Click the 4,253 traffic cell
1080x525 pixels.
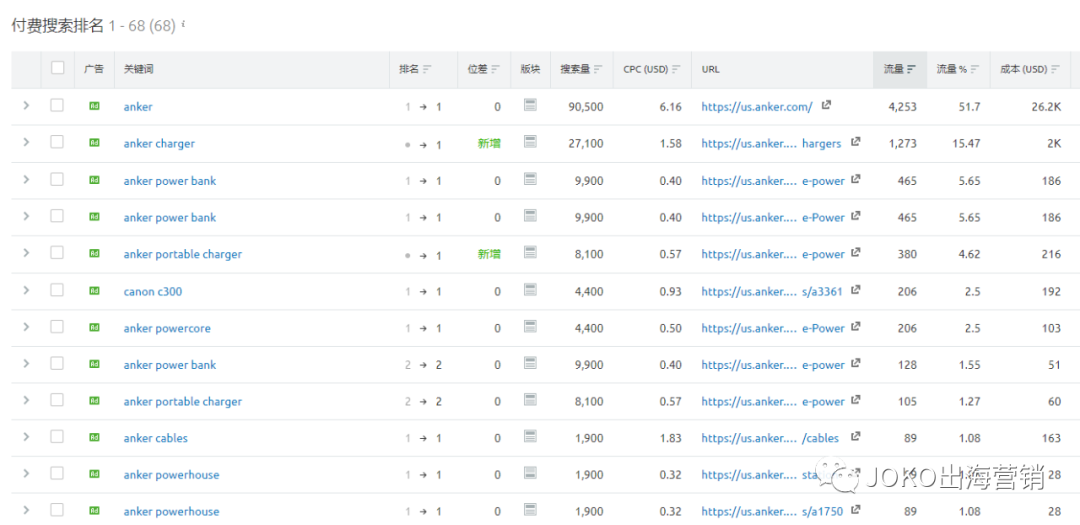902,107
